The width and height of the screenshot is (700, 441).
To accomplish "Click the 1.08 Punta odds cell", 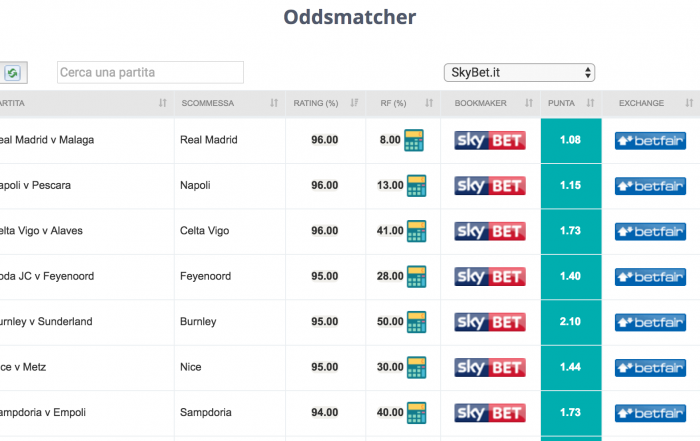I will [571, 140].
